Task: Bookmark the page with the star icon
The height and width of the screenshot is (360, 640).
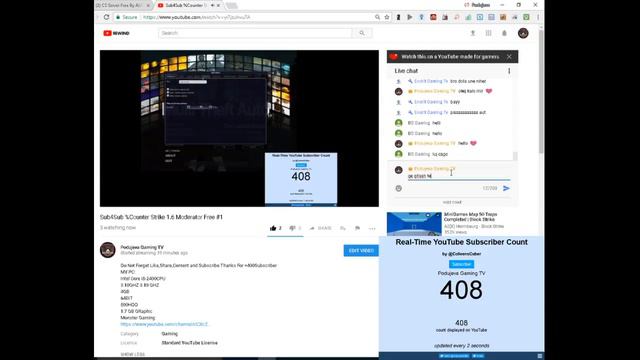Action: (x=387, y=17)
